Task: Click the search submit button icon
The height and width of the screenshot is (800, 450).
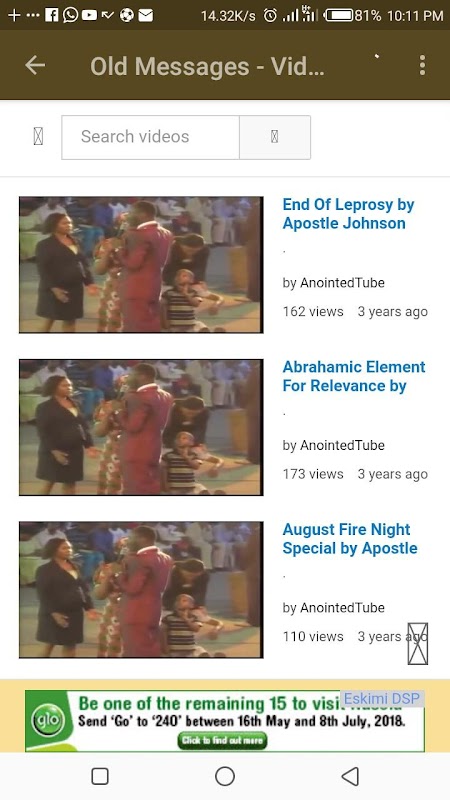Action: tap(274, 137)
